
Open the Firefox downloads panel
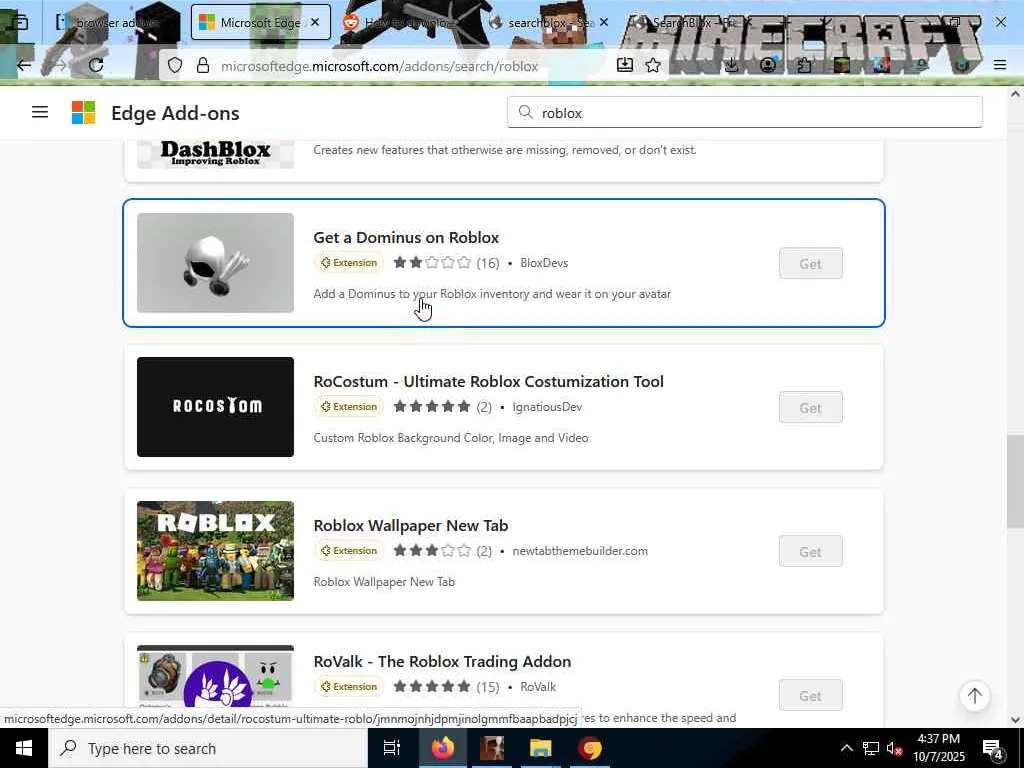pos(731,65)
